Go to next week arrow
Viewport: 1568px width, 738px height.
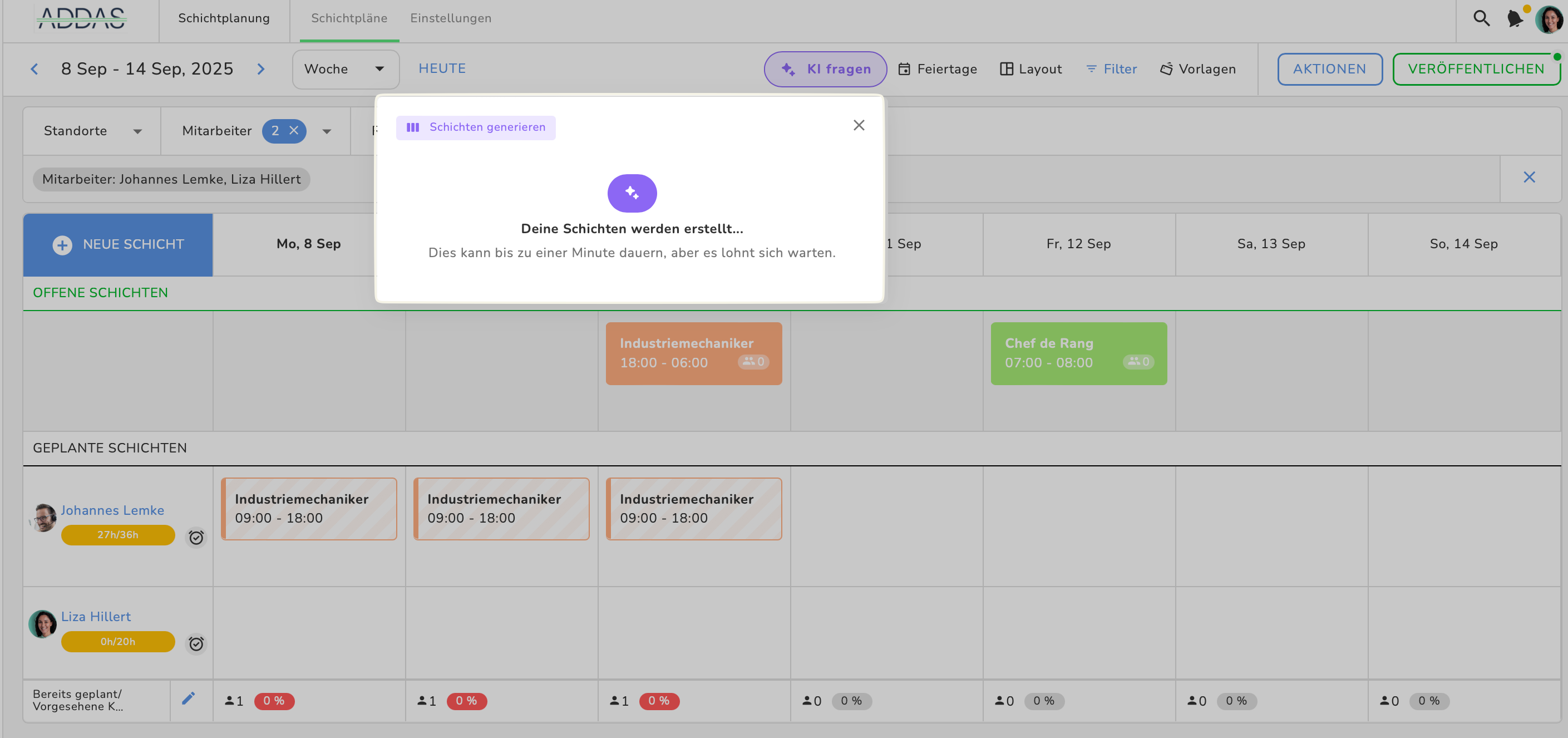(261, 69)
